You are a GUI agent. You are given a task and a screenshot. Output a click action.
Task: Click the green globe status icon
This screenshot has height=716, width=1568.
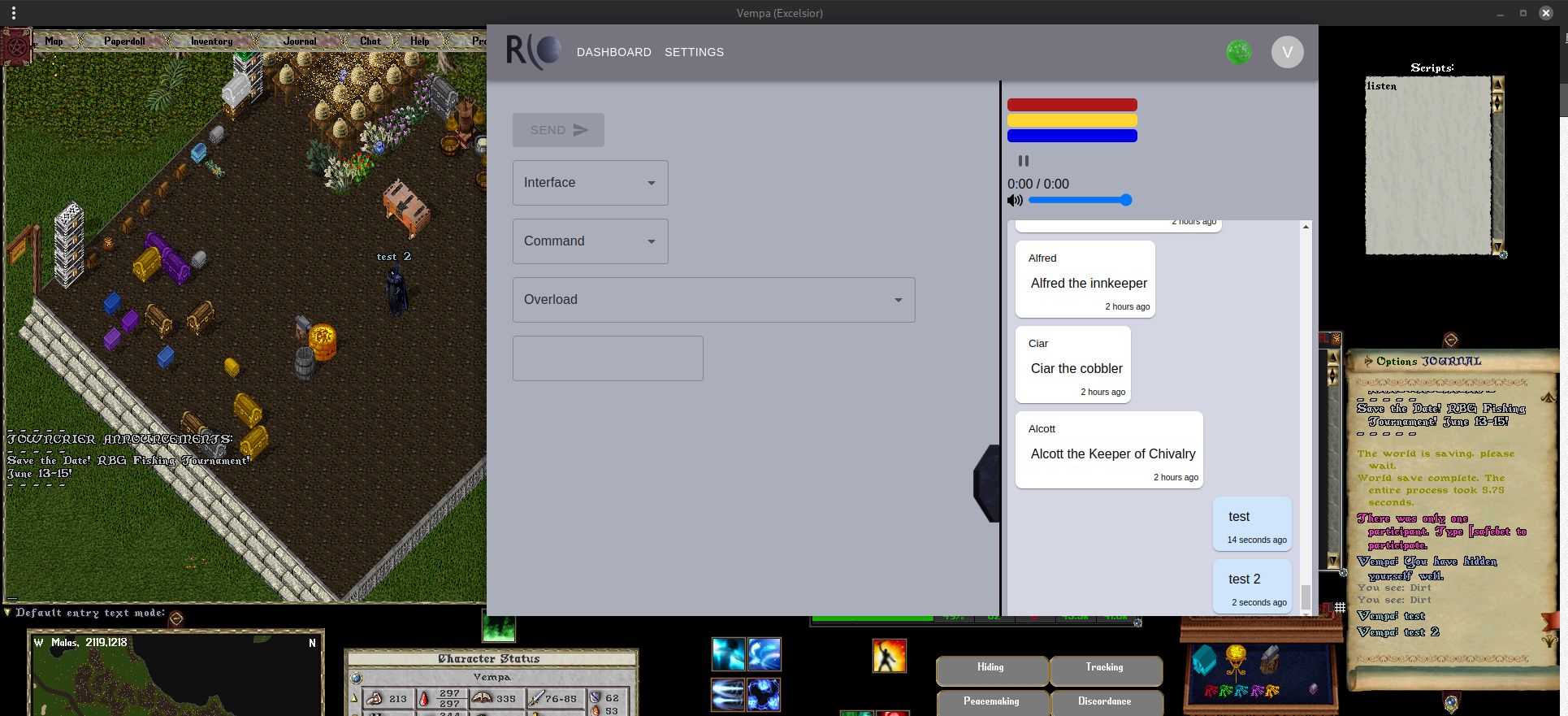tap(1238, 52)
